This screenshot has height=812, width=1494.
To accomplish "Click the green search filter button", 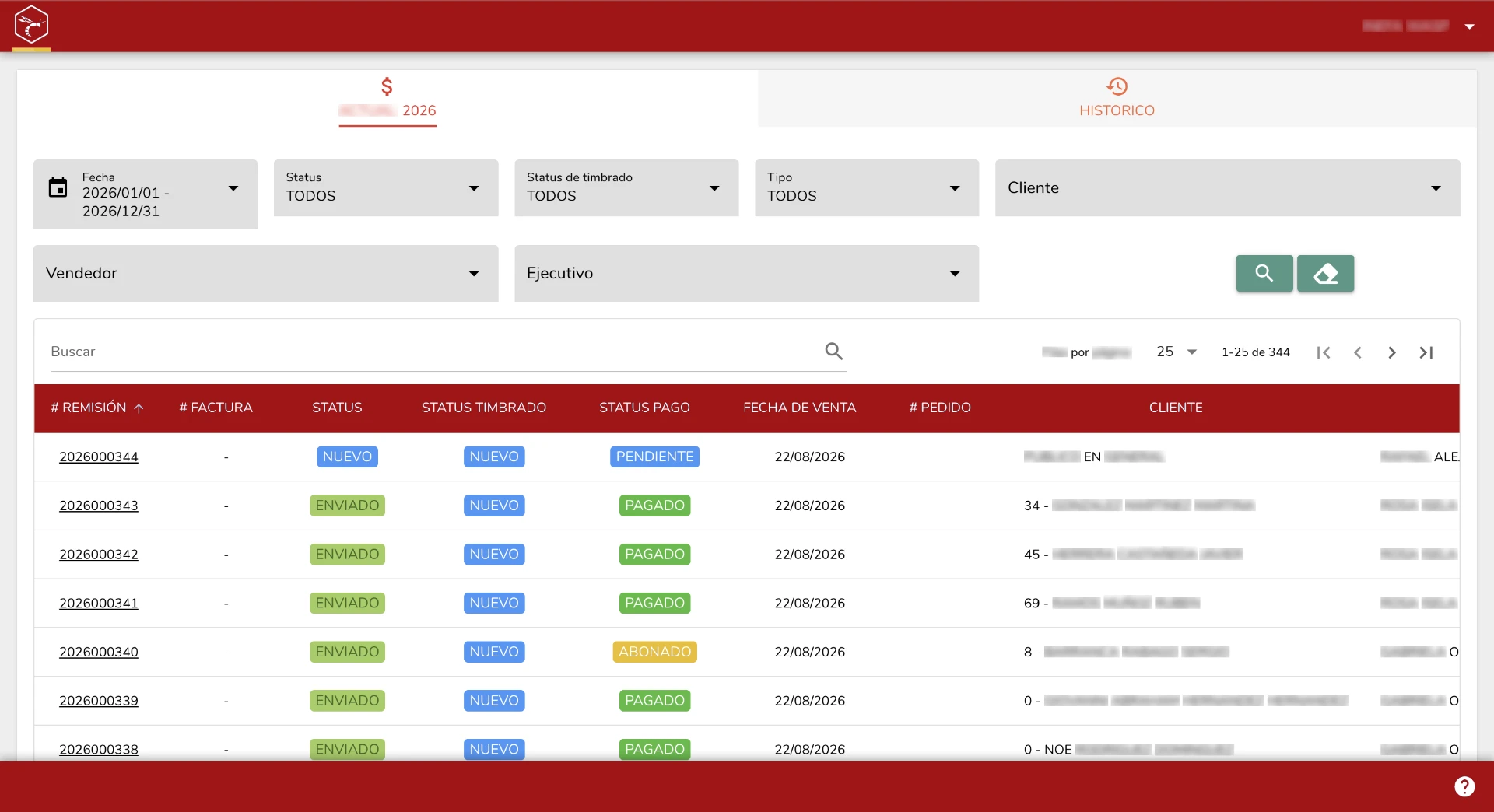I will point(1264,273).
